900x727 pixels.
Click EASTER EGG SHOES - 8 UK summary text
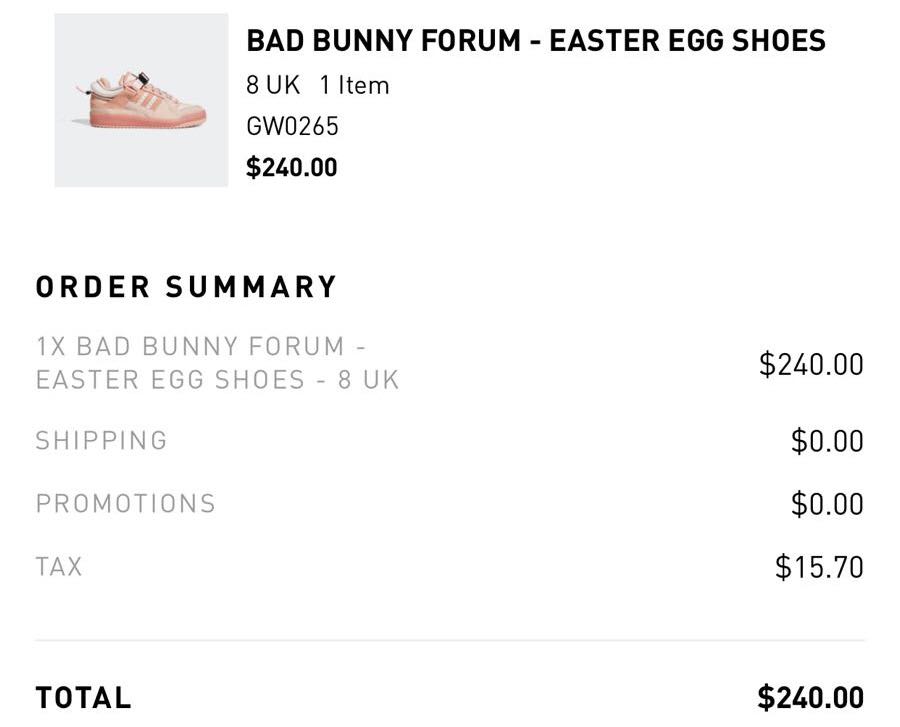coord(218,380)
